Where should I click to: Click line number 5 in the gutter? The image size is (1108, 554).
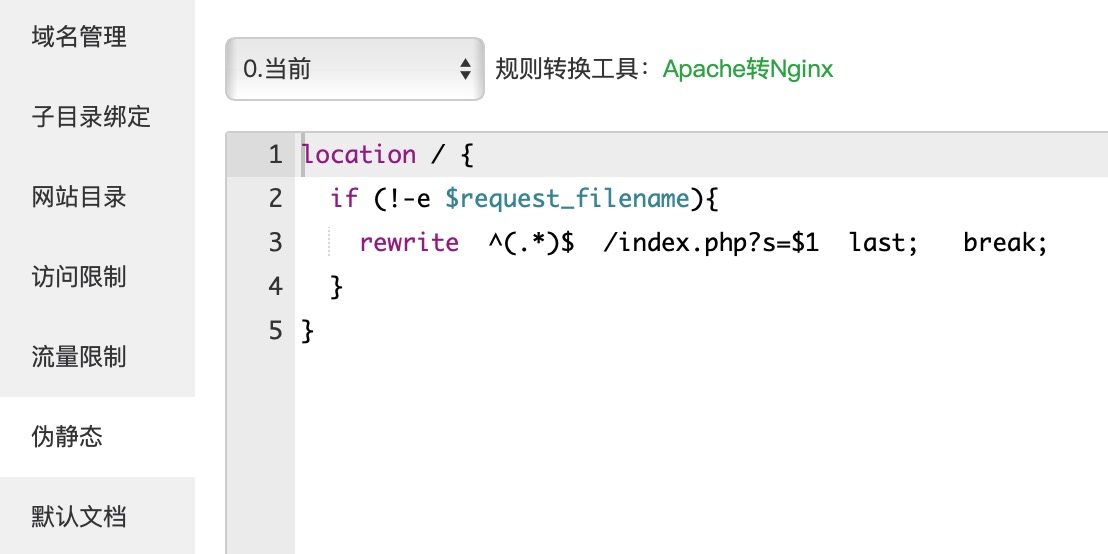(275, 331)
